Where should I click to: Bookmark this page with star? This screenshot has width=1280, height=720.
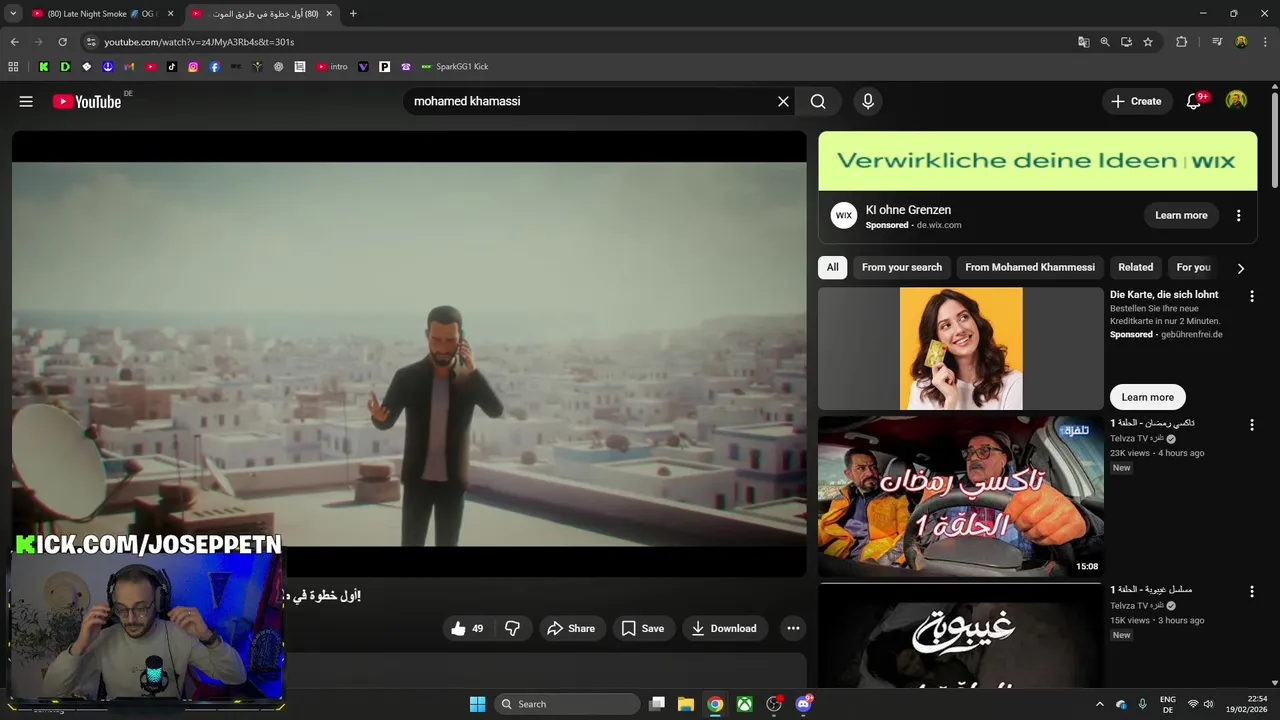(x=1148, y=42)
